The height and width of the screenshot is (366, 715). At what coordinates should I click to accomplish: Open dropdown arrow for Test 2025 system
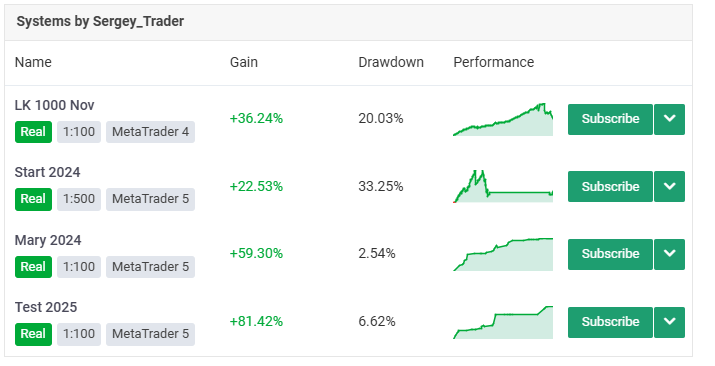[x=669, y=322]
